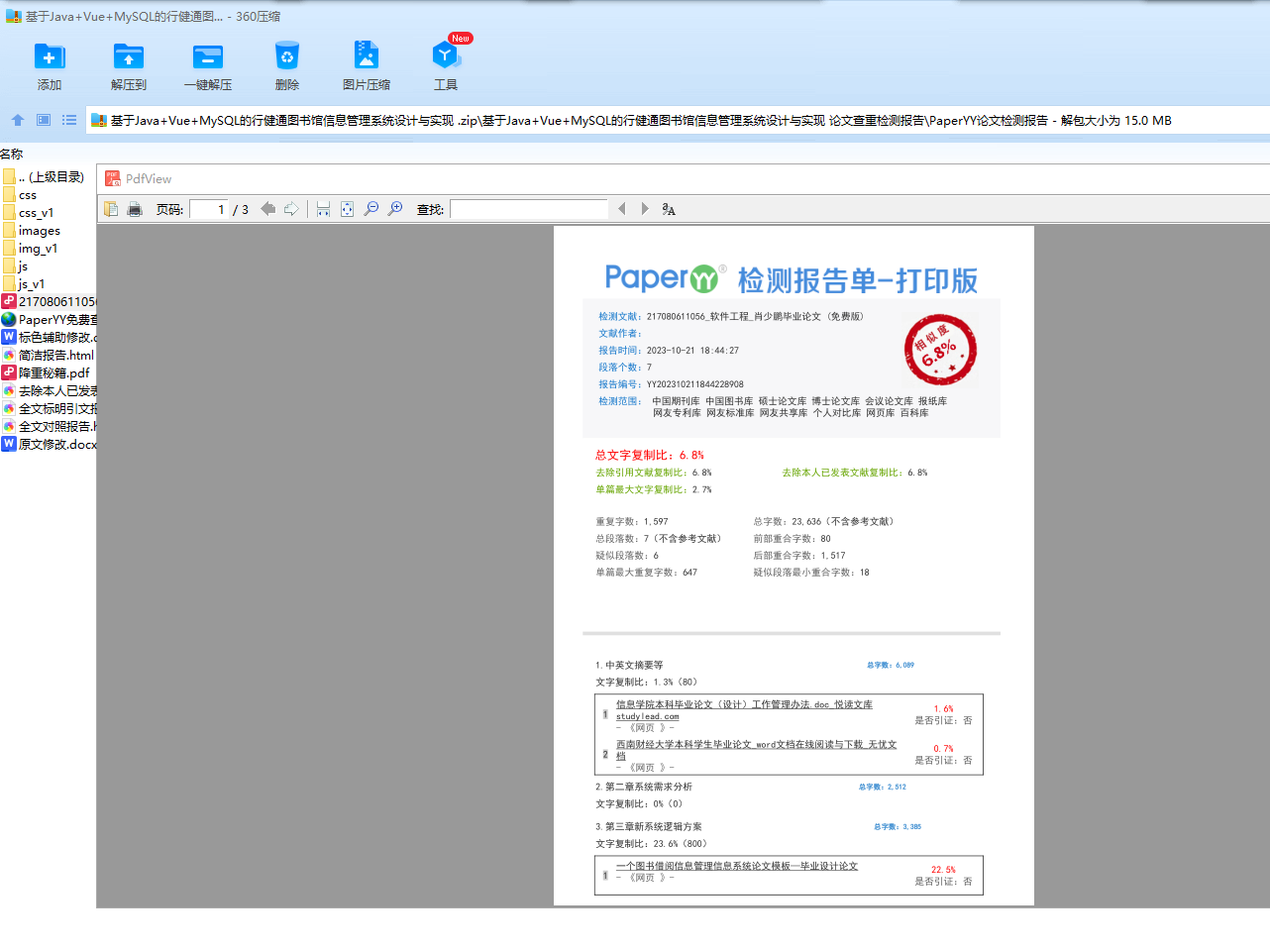
Task: Go to the previous PDF page
Action: click(267, 209)
